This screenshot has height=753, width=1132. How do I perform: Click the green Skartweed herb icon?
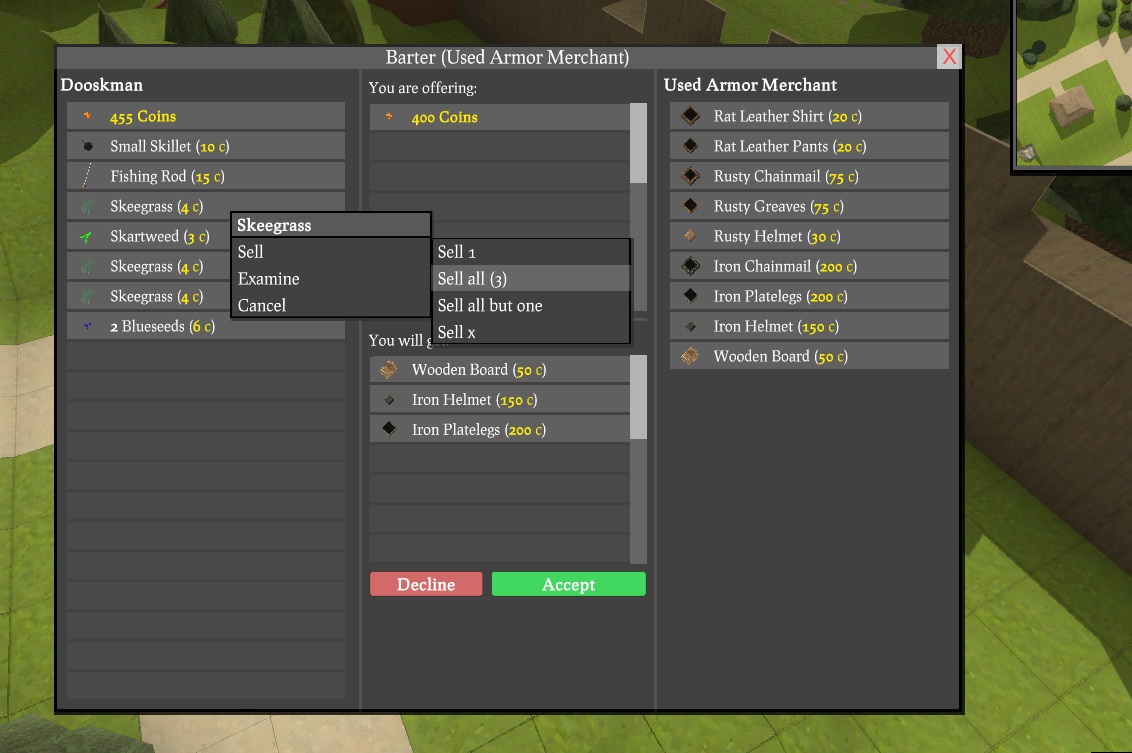88,237
